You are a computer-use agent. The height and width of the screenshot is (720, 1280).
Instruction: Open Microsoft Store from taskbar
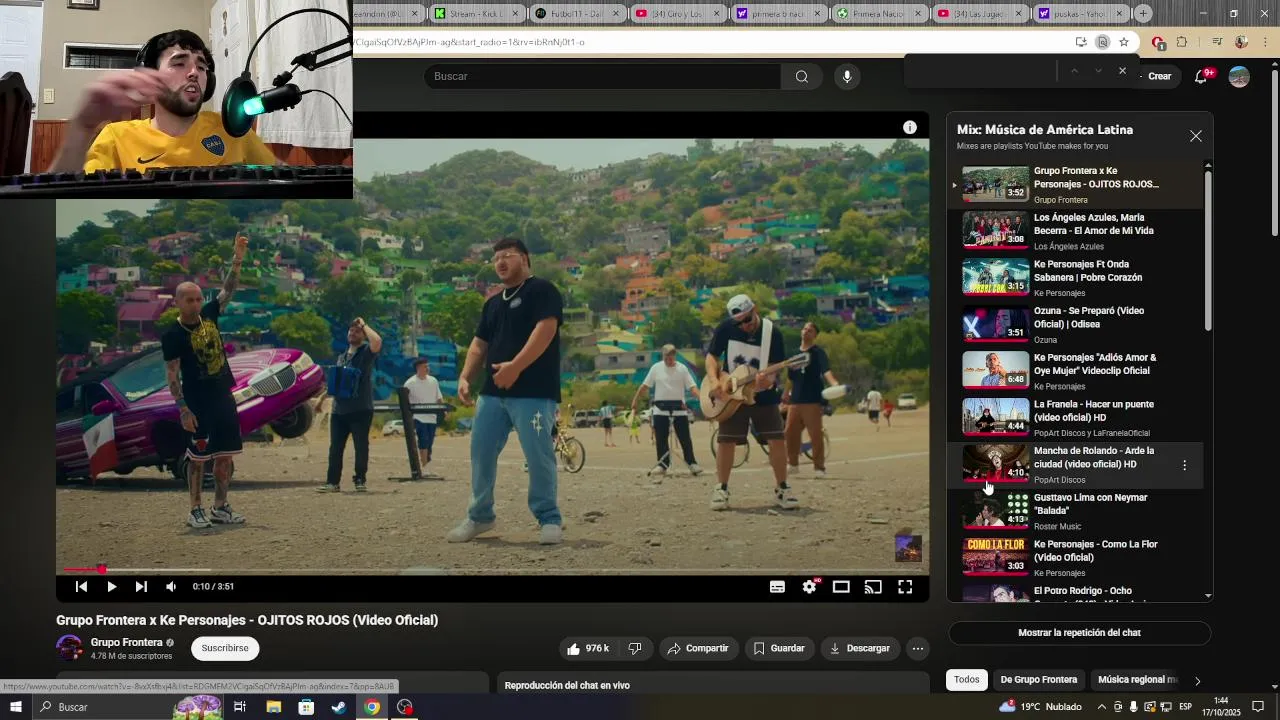click(x=306, y=707)
